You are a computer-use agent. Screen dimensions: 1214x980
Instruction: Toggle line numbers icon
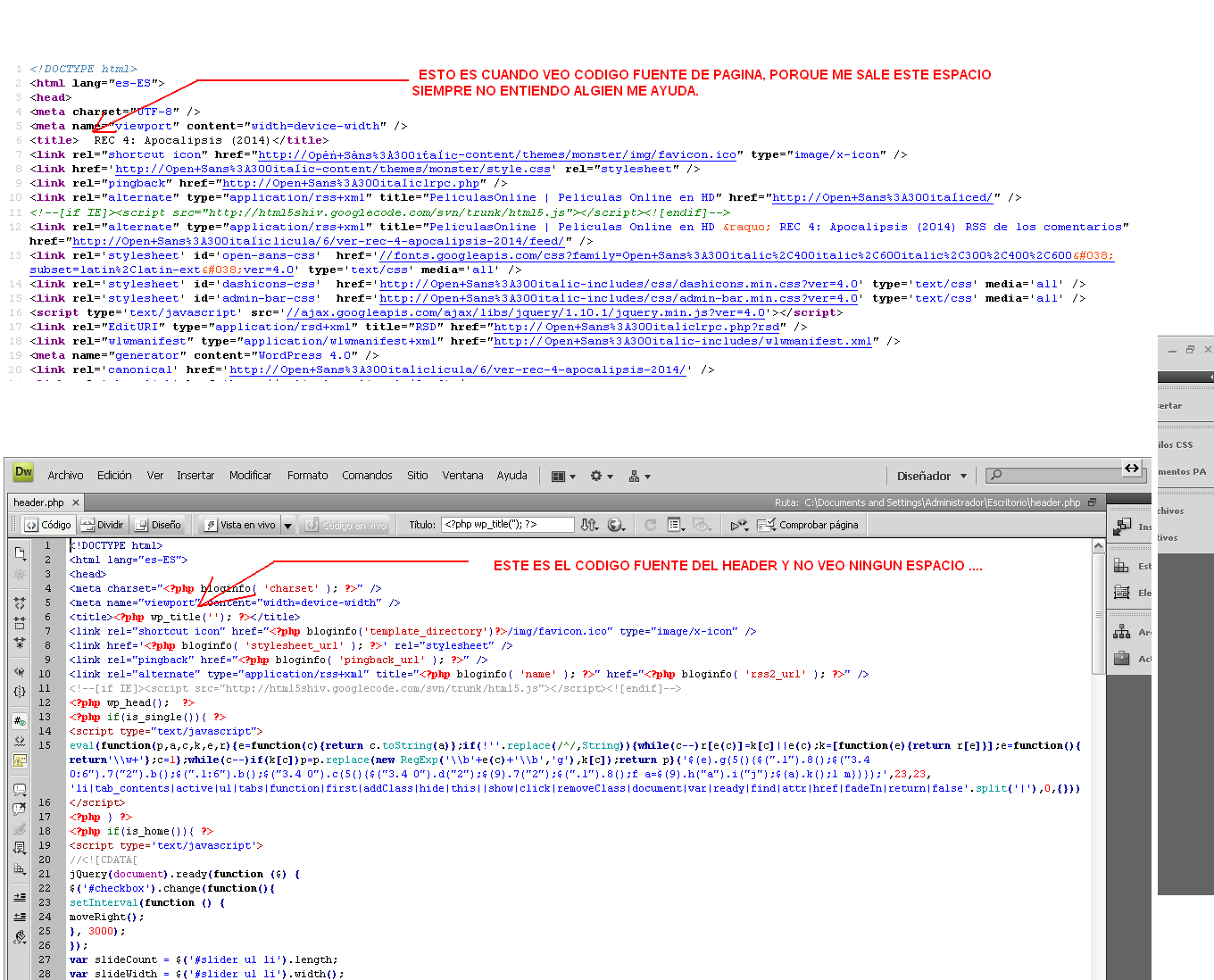coord(20,720)
